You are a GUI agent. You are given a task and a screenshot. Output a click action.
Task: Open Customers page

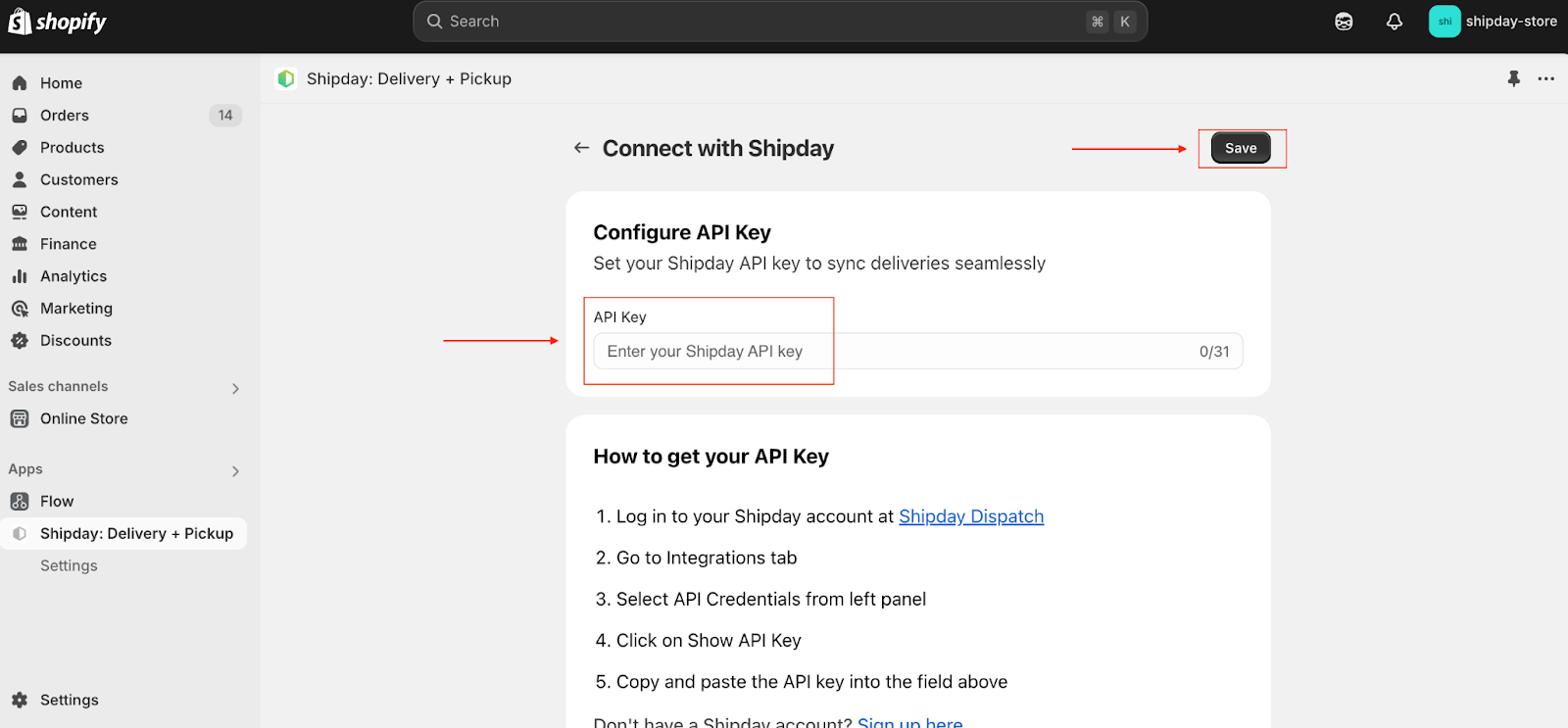(x=79, y=180)
